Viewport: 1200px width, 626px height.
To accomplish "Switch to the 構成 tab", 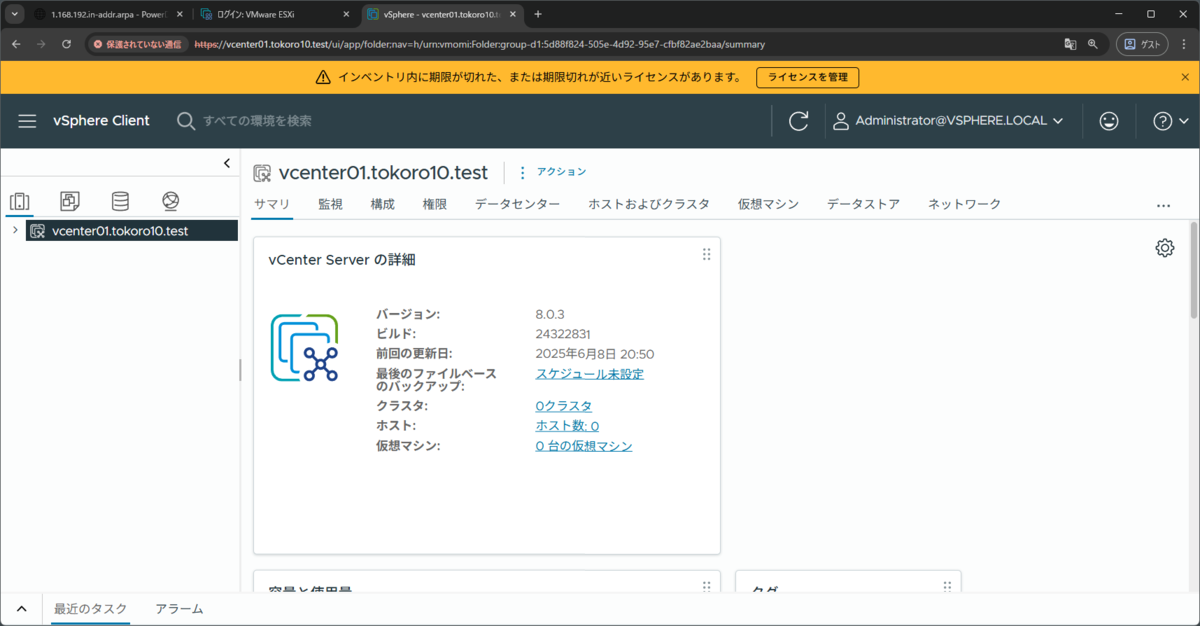I will pos(382,204).
